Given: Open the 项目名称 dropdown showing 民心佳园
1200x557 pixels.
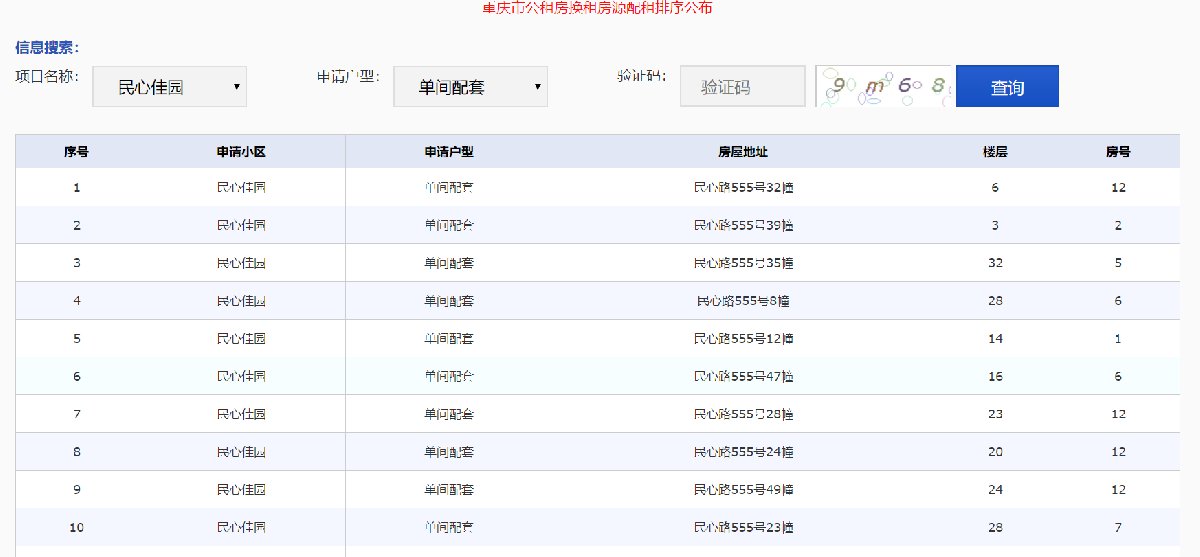Looking at the screenshot, I should coord(169,87).
